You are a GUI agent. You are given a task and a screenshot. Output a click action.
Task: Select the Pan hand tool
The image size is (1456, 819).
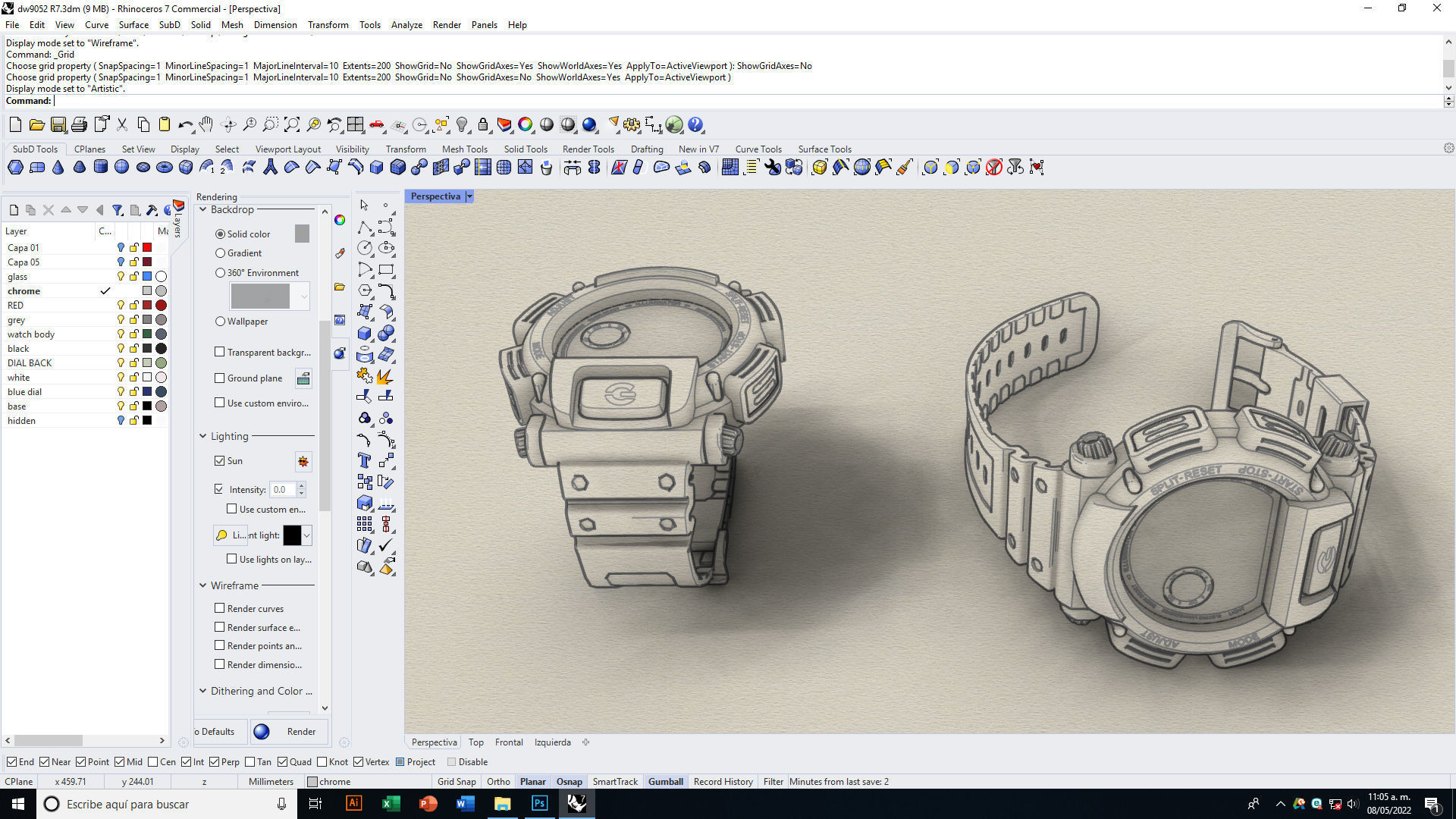[206, 125]
